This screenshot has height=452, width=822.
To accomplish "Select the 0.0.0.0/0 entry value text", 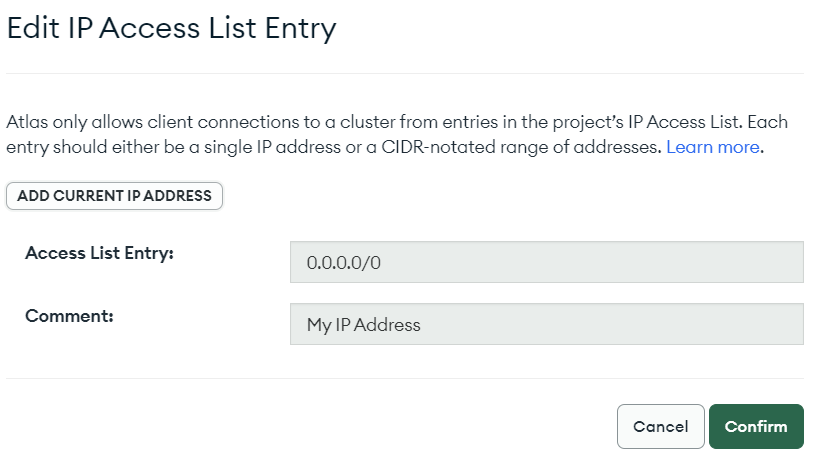I will [x=344, y=262].
